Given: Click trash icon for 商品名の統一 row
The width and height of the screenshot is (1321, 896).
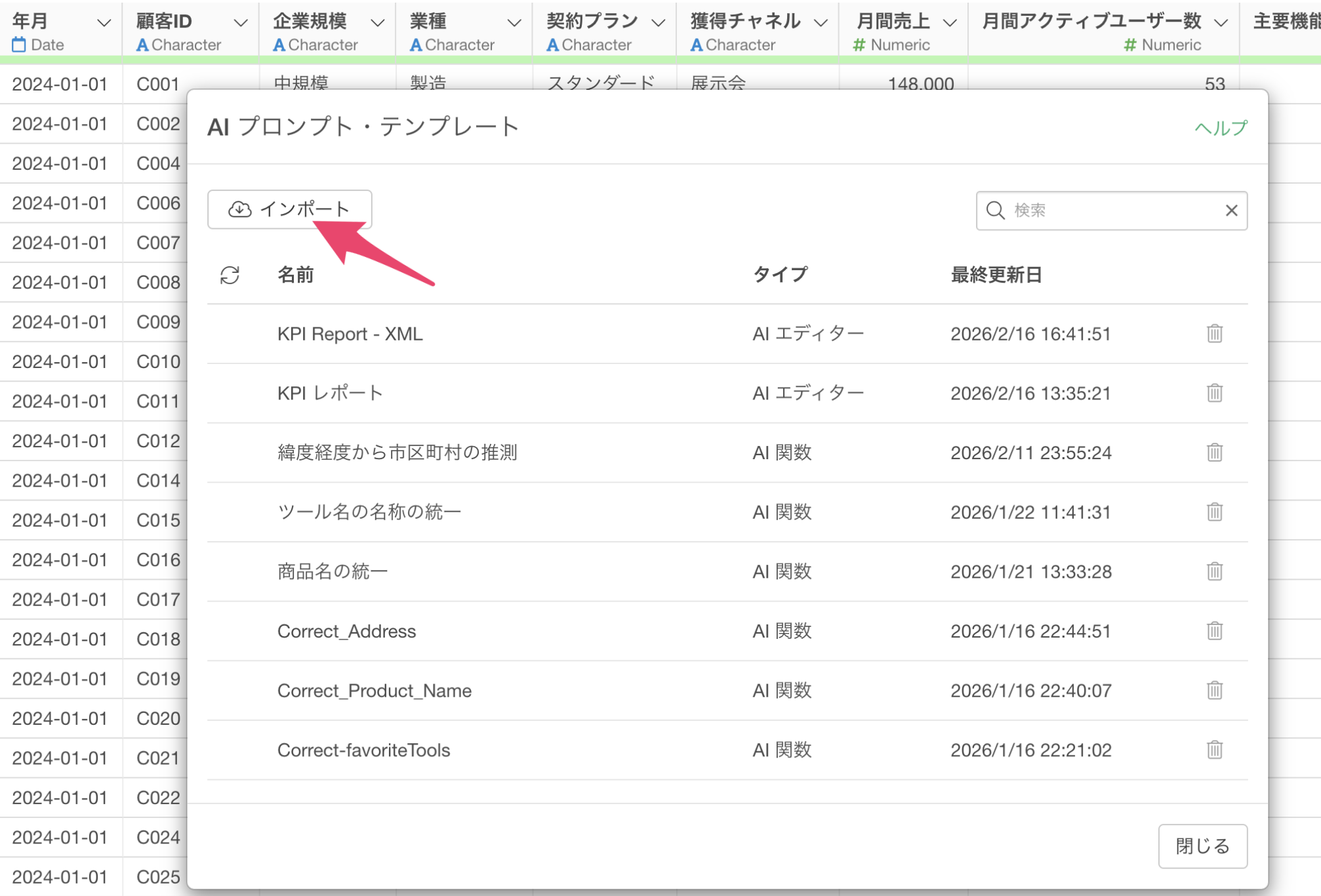Looking at the screenshot, I should [1214, 571].
